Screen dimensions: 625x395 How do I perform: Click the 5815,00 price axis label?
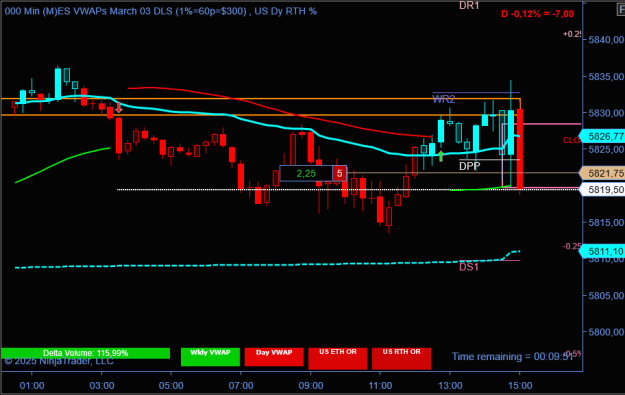pos(606,222)
